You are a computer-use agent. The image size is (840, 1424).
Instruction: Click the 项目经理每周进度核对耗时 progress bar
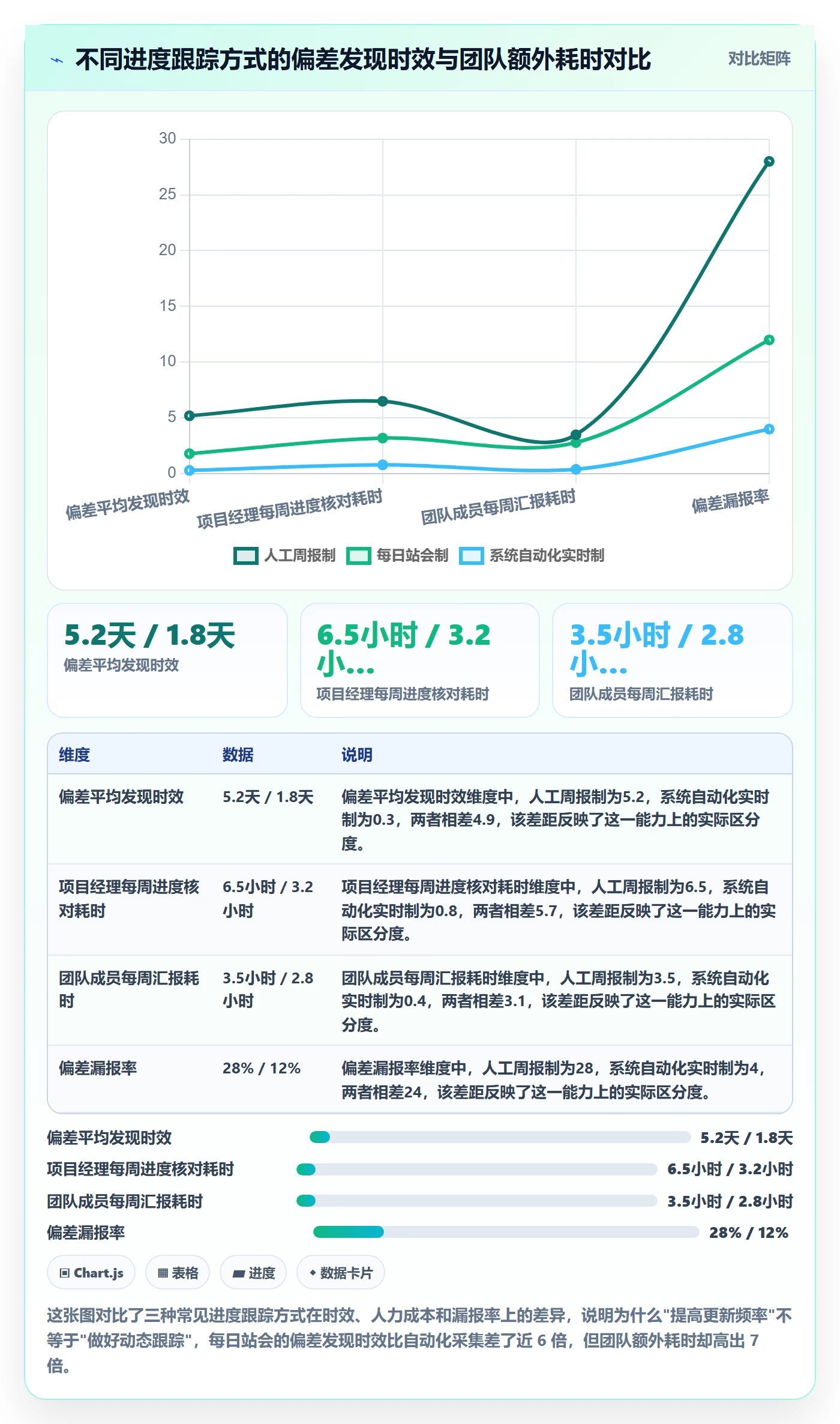[x=477, y=1169]
